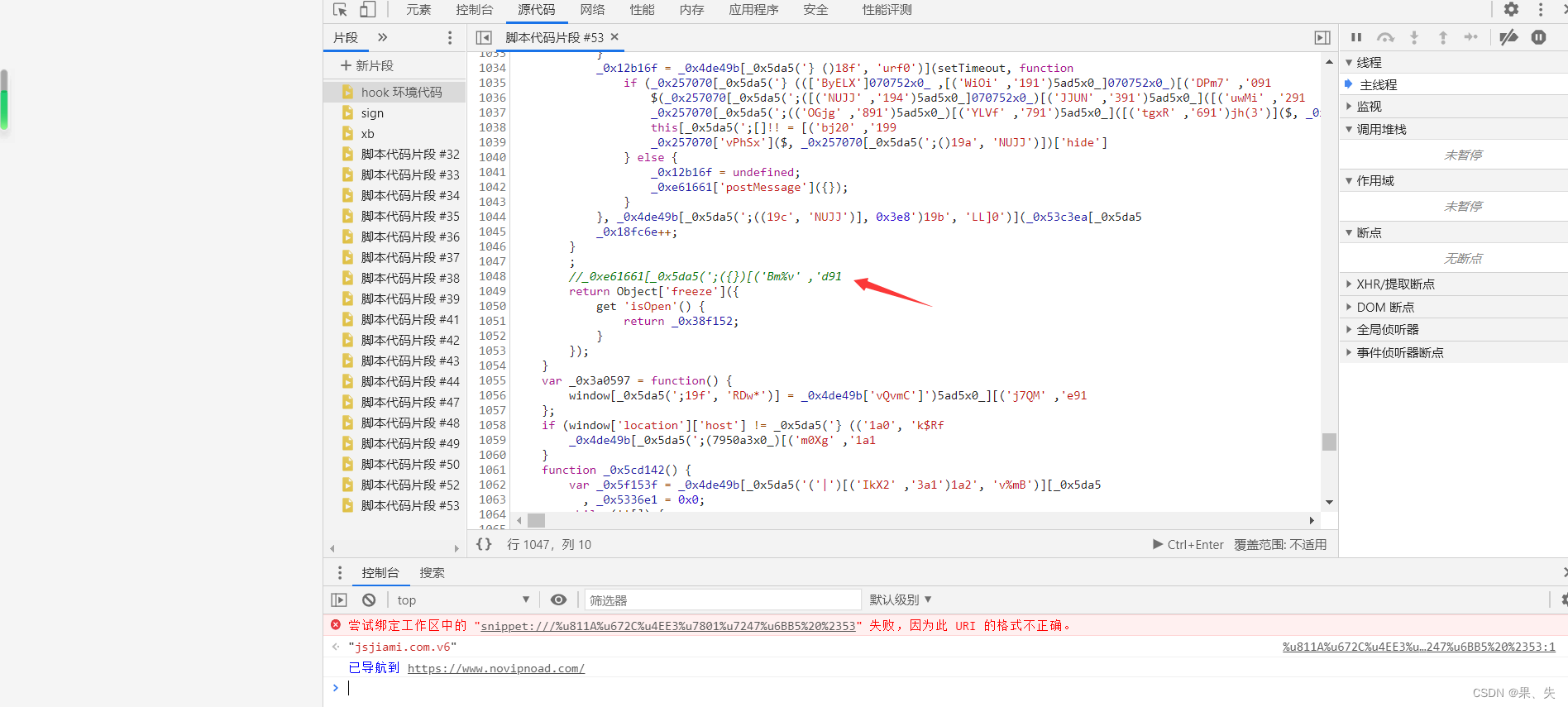1568x707 pixels.
Task: Click the step into button
Action: click(1414, 37)
